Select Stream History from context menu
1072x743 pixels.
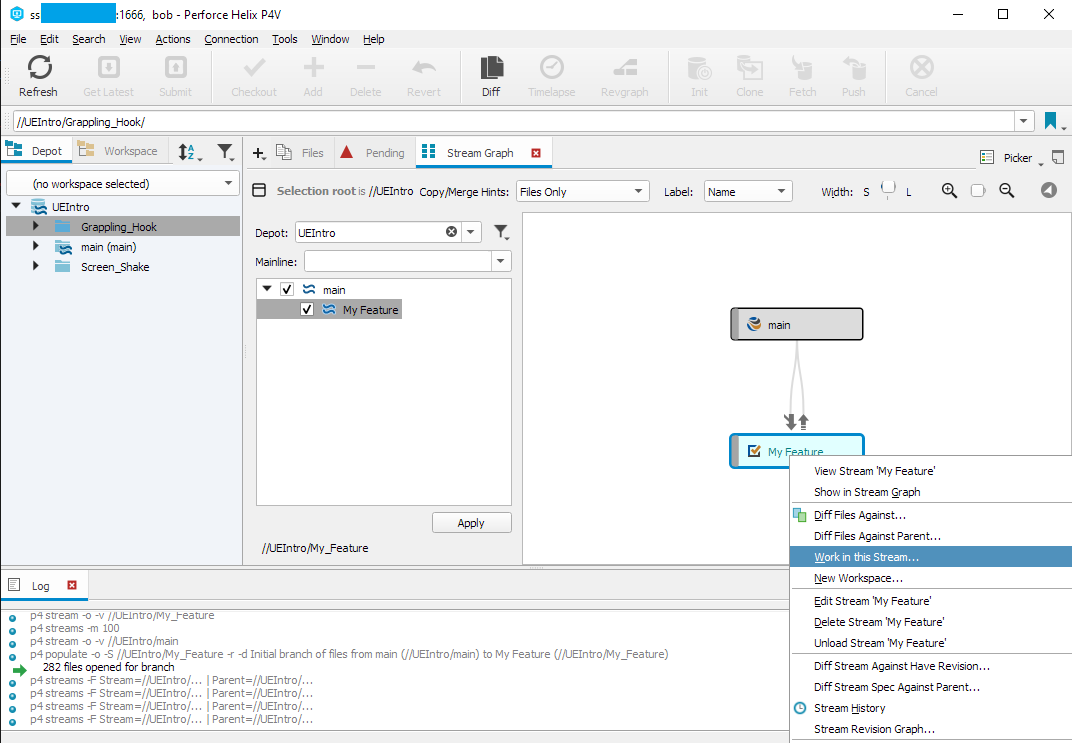coord(930,708)
